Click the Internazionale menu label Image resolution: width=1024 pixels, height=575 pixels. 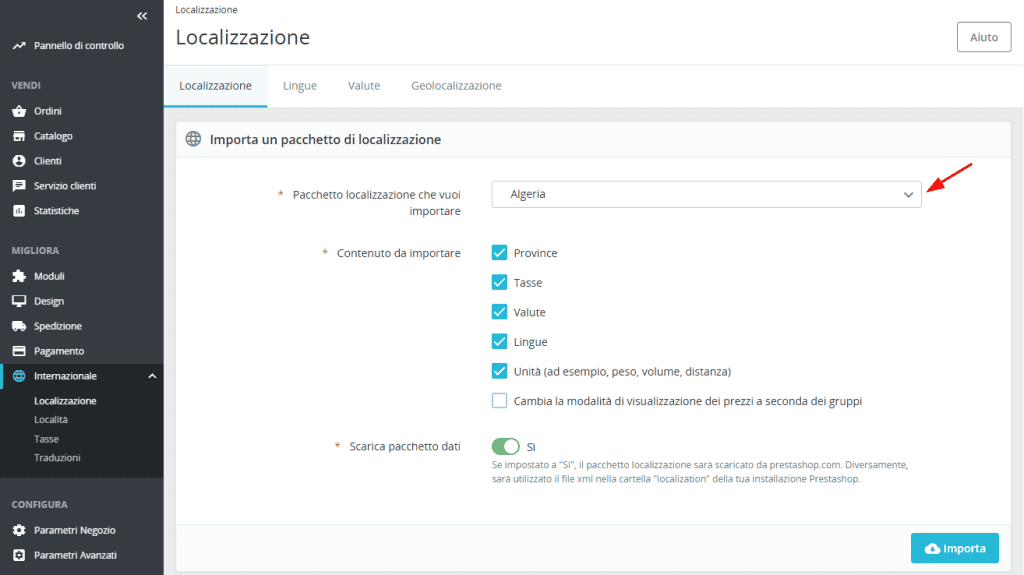pos(65,376)
